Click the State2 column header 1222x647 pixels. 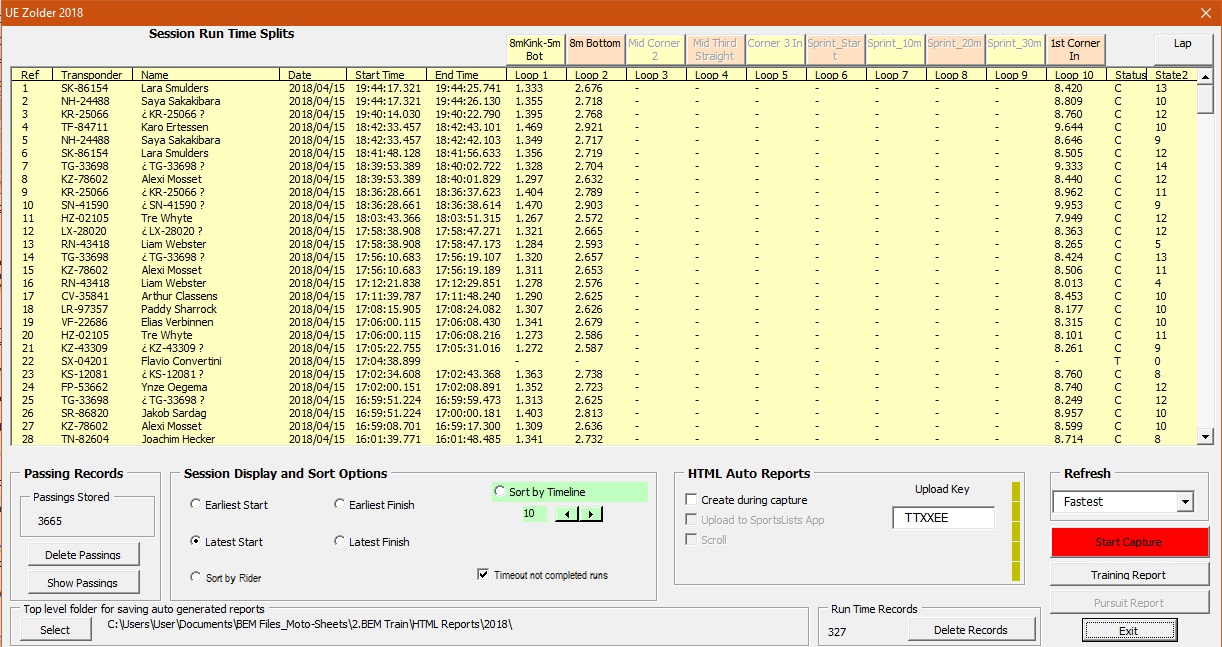(1171, 75)
